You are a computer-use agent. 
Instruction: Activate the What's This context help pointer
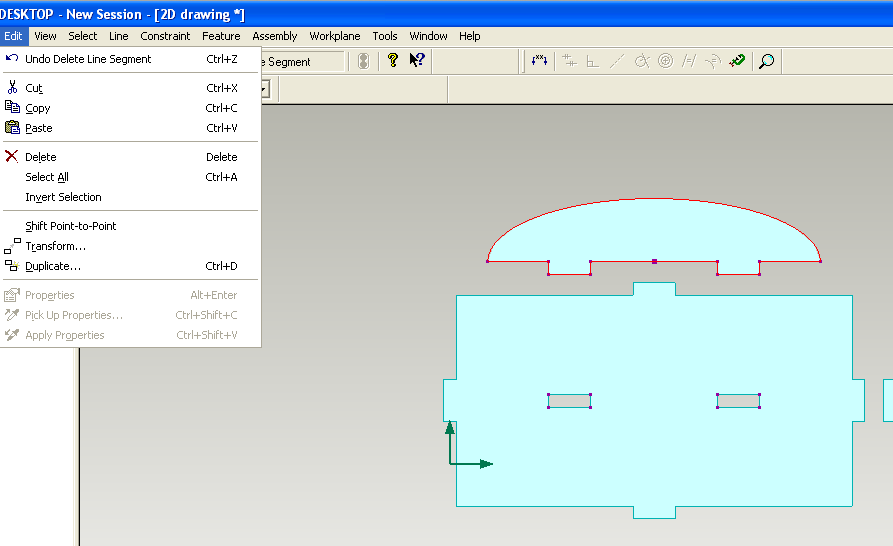(417, 60)
